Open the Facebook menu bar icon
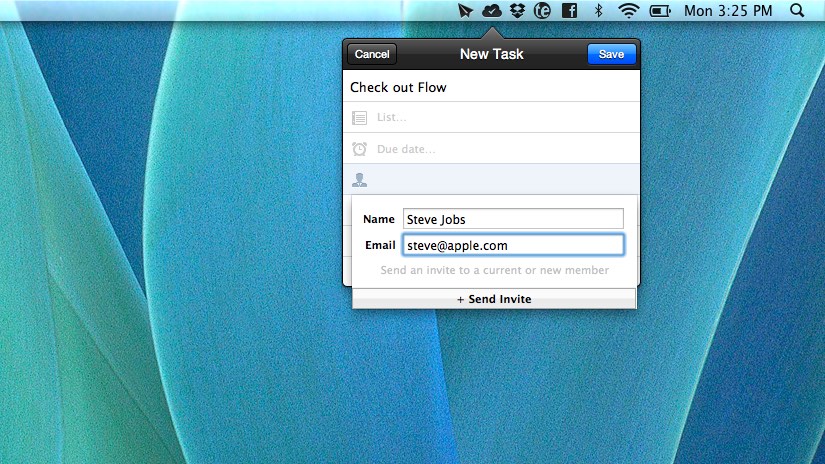The width and height of the screenshot is (825, 464). [569, 11]
